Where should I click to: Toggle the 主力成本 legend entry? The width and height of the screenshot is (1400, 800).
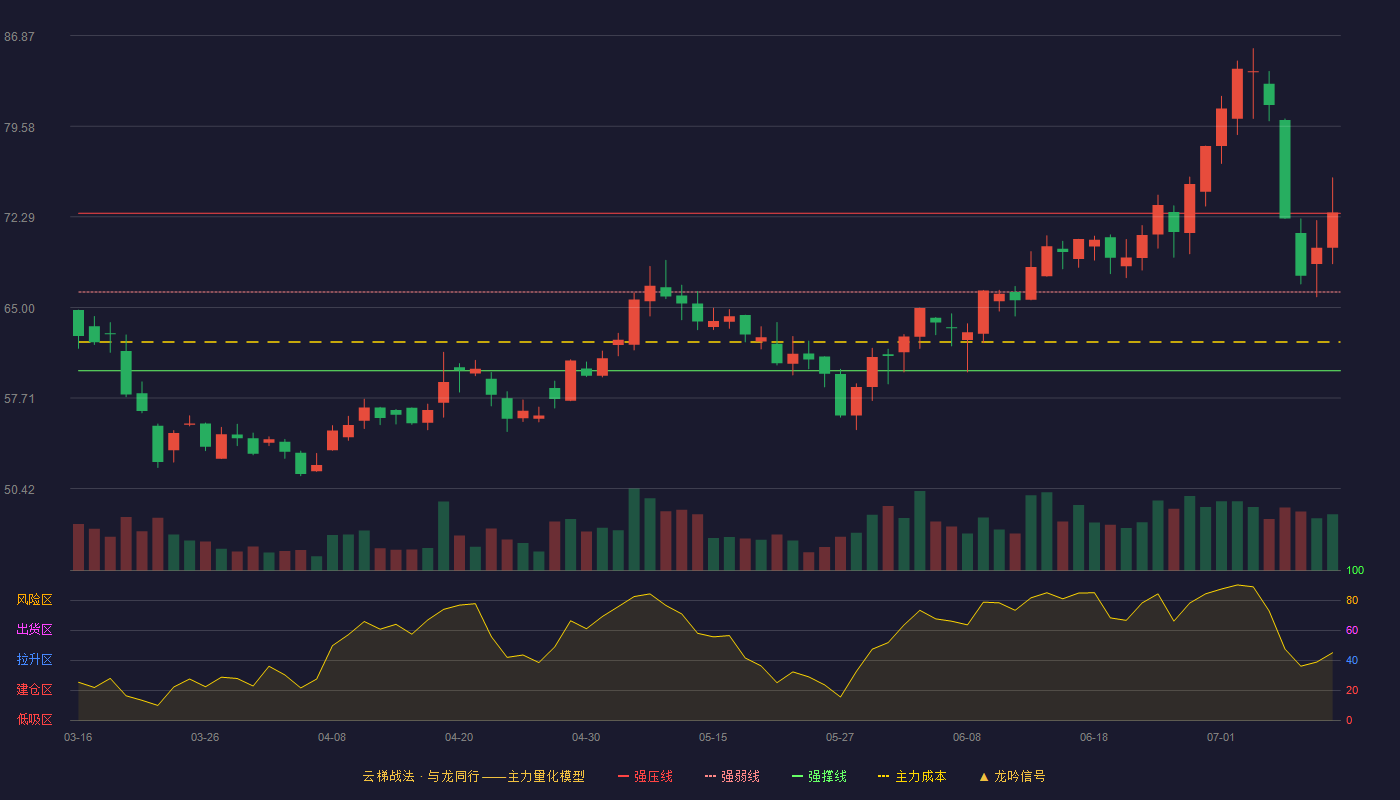(912, 776)
